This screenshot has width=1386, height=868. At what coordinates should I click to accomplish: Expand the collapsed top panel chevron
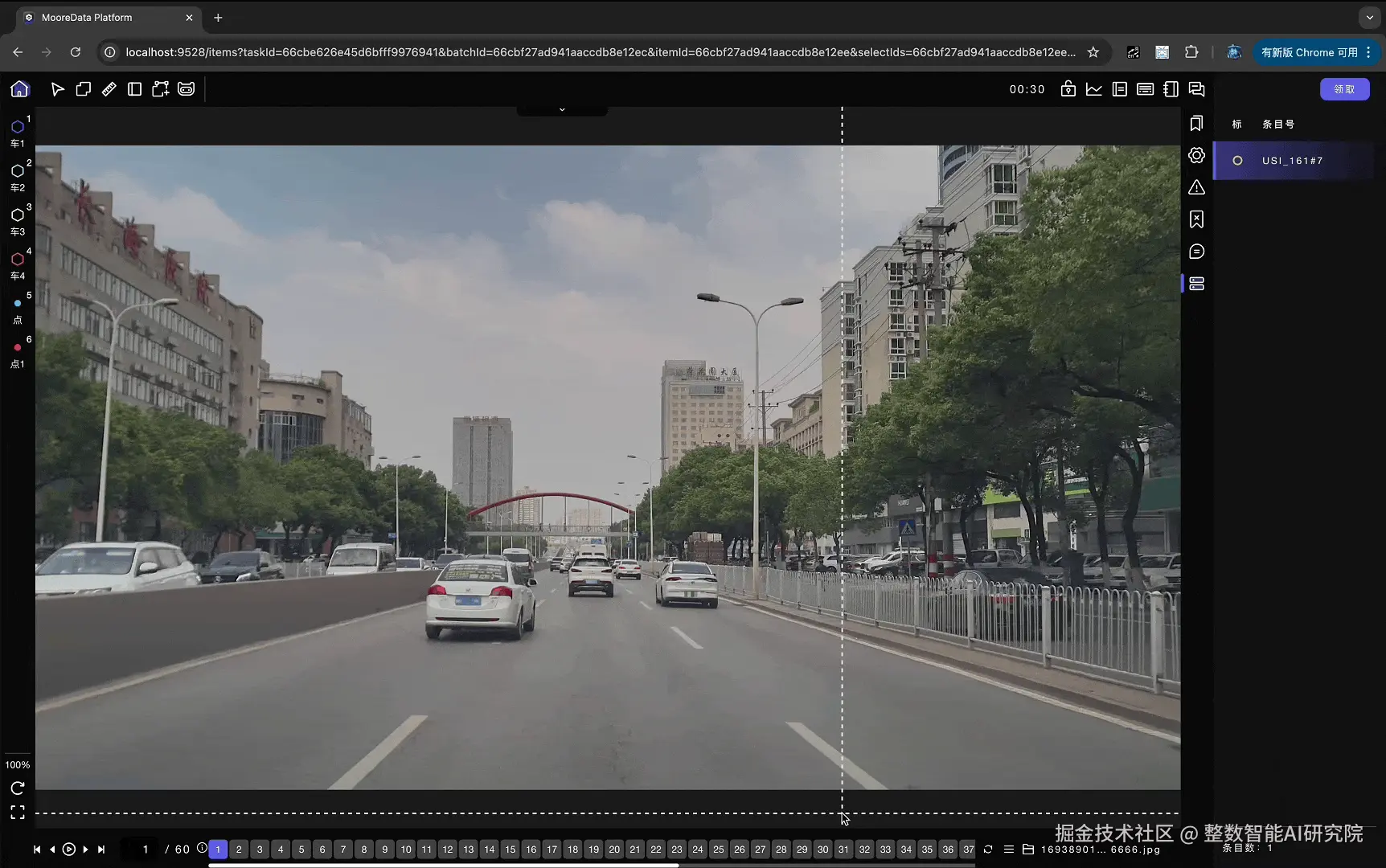(x=562, y=110)
